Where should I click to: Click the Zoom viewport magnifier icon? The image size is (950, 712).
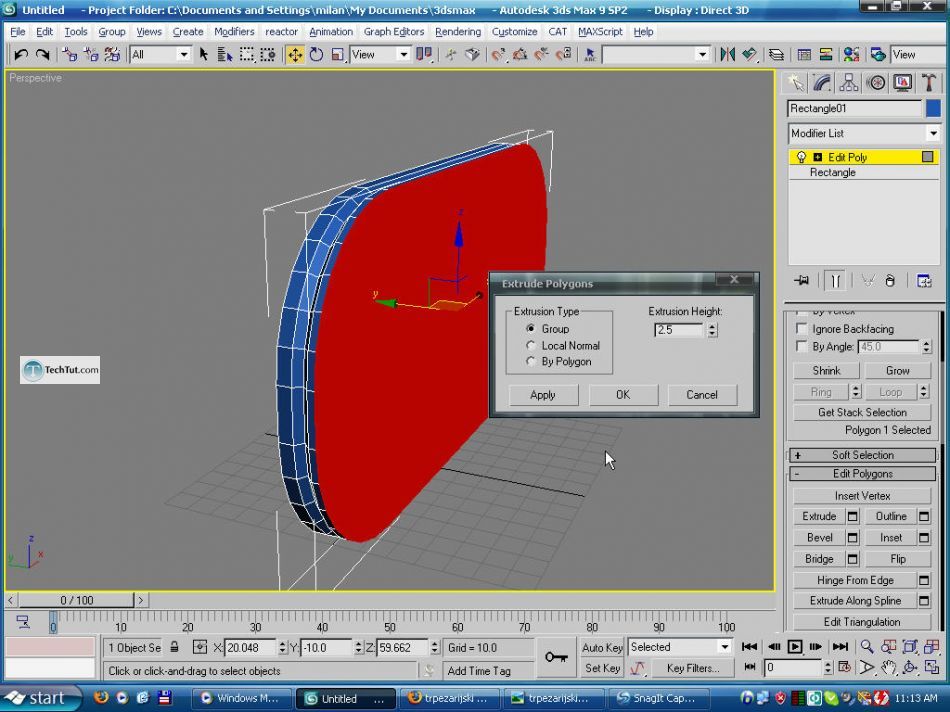pos(867,647)
